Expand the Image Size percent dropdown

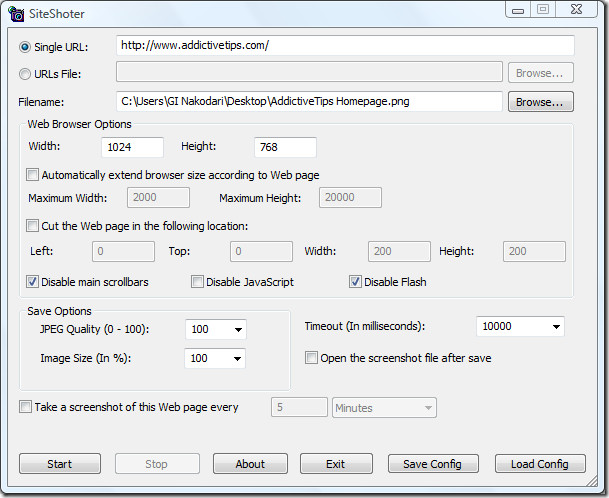click(x=215, y=358)
